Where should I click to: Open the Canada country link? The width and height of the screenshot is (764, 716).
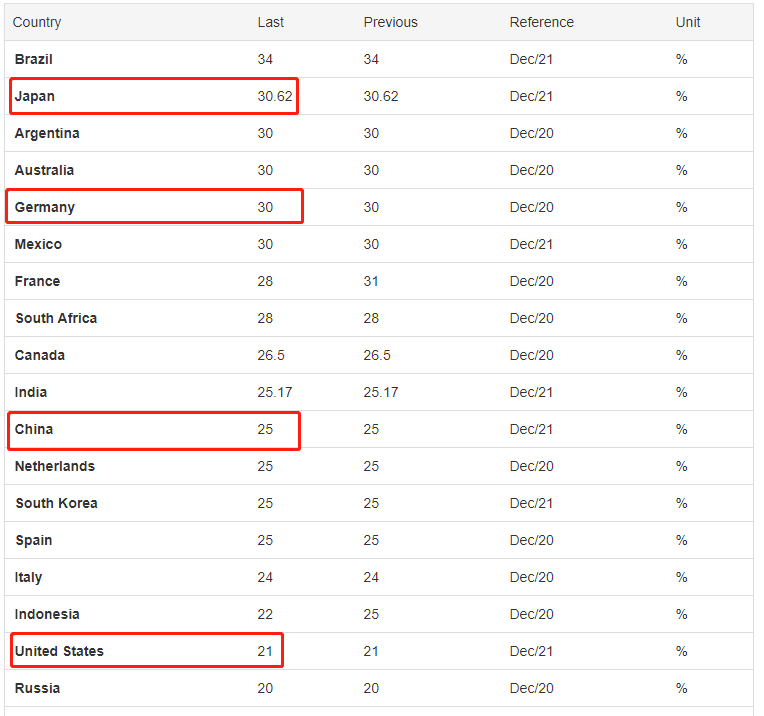pyautogui.click(x=40, y=356)
